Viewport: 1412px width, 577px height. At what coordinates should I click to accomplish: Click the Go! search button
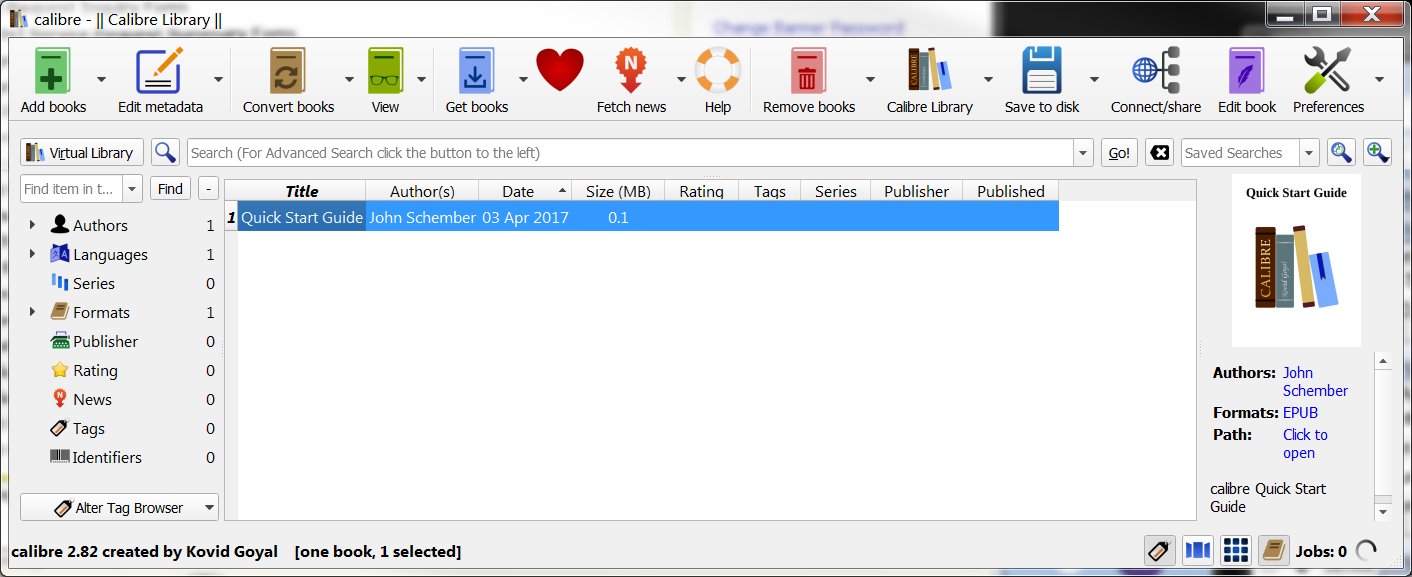pyautogui.click(x=1120, y=153)
